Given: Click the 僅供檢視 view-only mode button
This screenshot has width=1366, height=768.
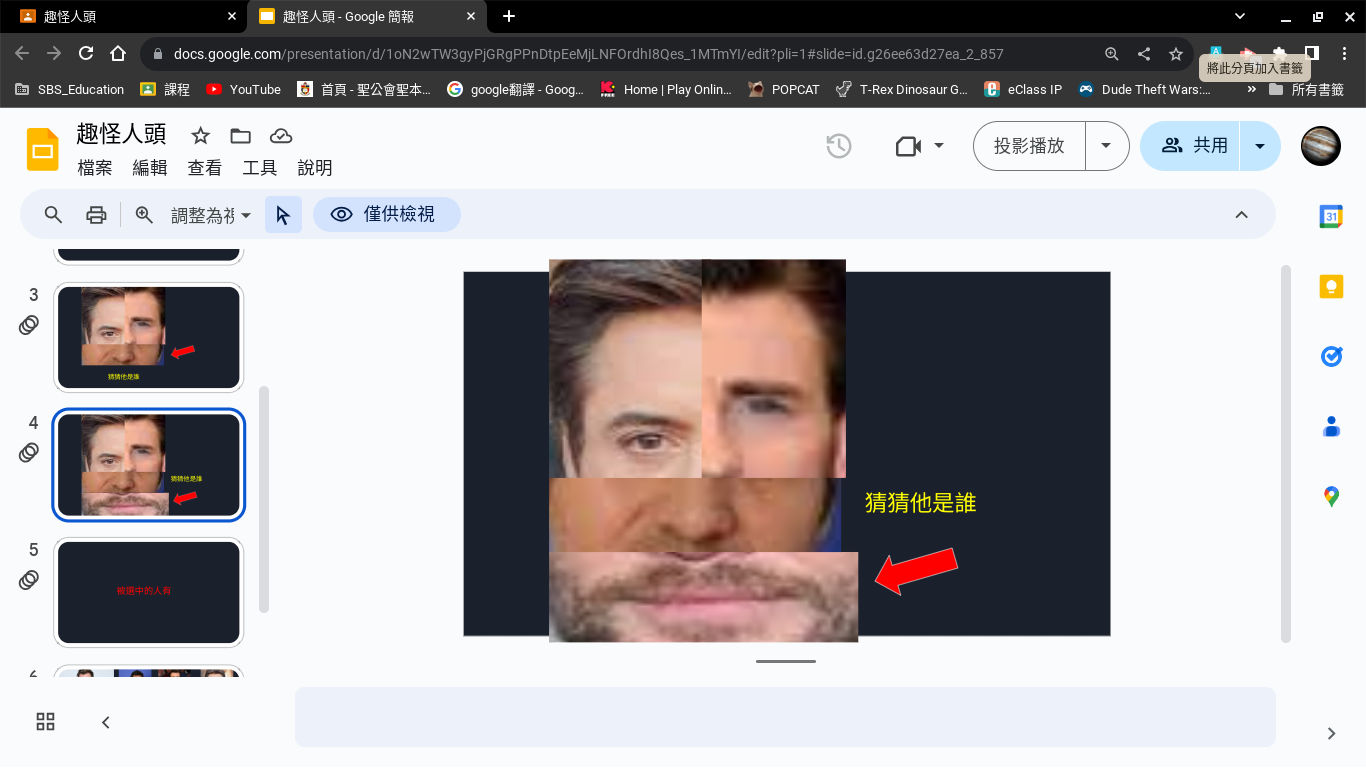Looking at the screenshot, I should [x=386, y=214].
